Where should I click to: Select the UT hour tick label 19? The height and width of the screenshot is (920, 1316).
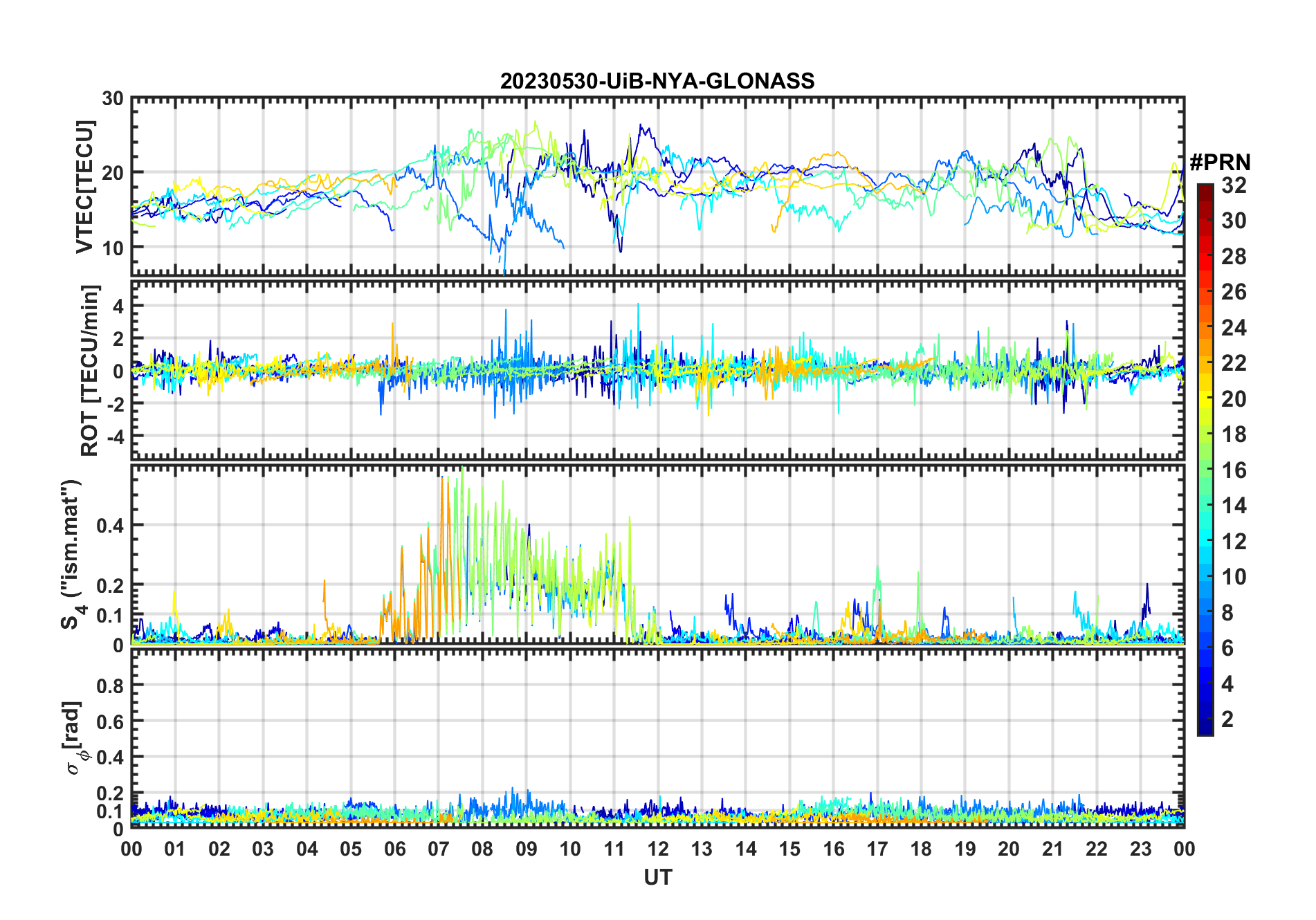pyautogui.click(x=965, y=849)
